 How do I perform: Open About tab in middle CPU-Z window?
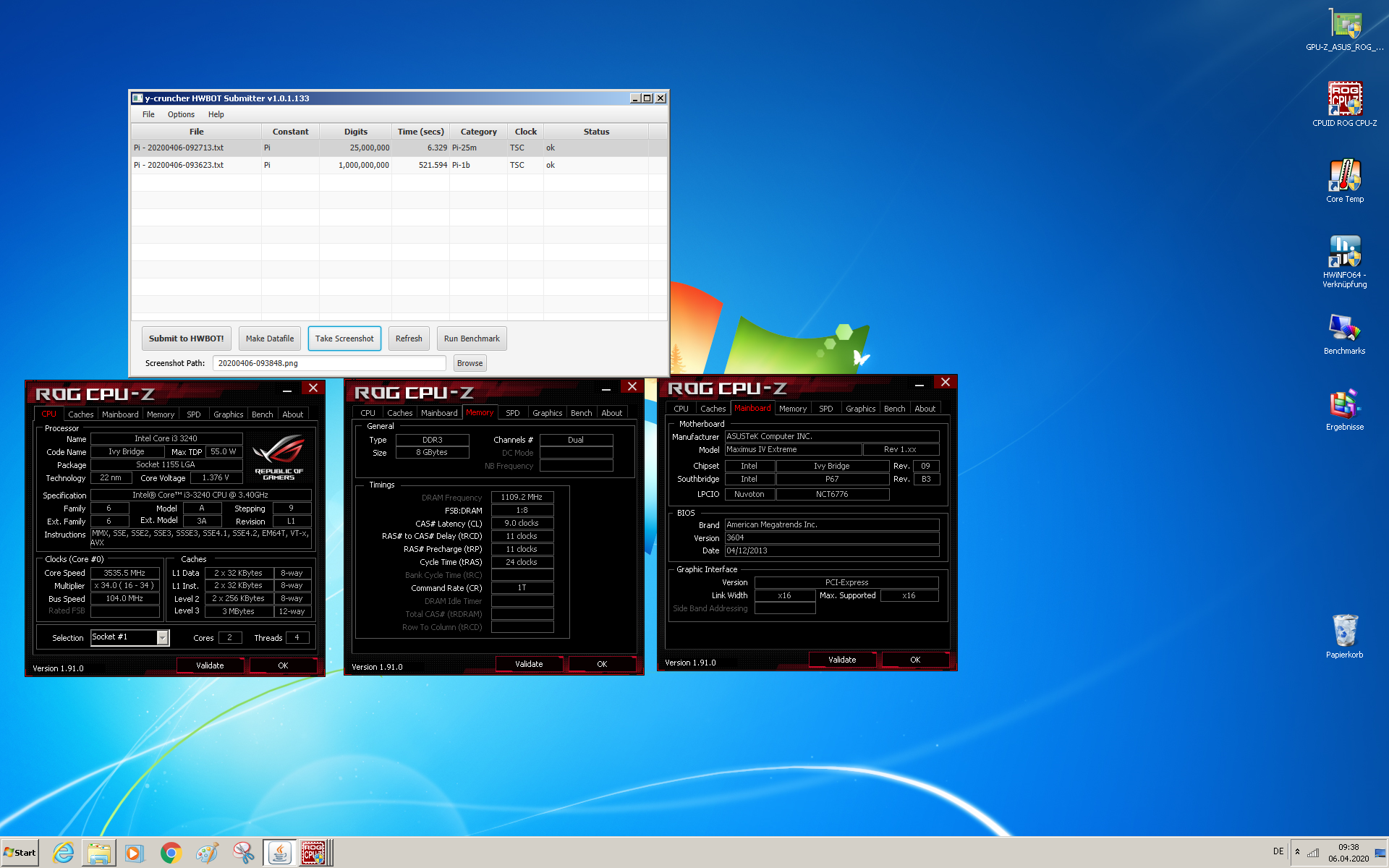pos(612,413)
